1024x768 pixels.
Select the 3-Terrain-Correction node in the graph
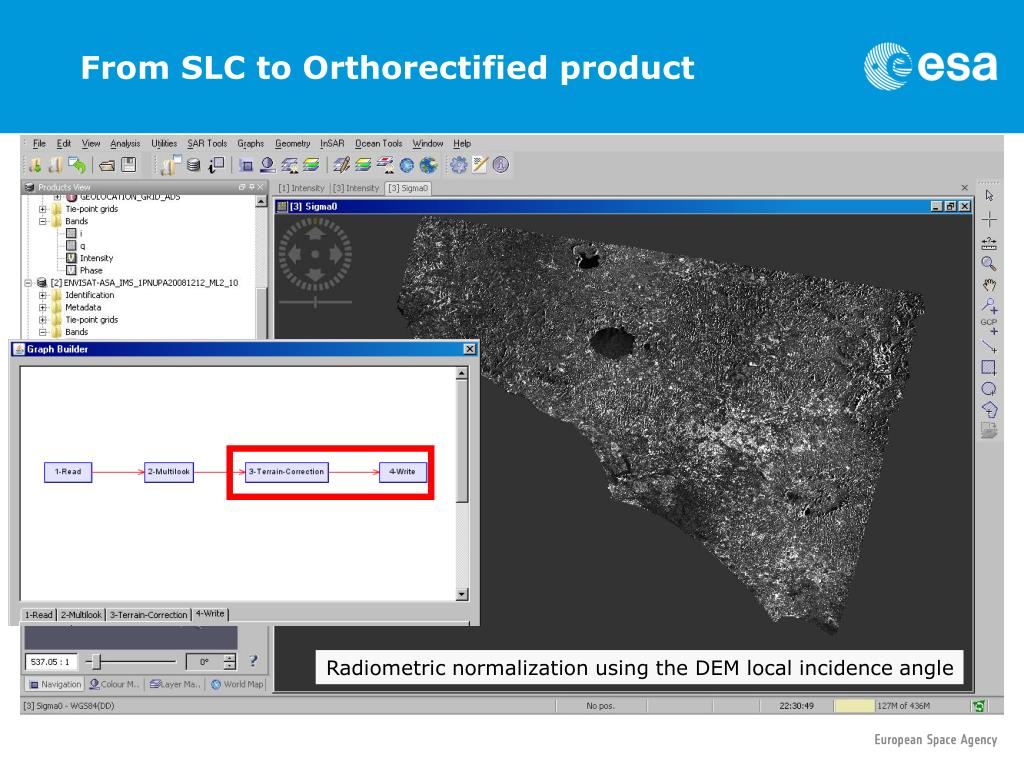pyautogui.click(x=287, y=472)
